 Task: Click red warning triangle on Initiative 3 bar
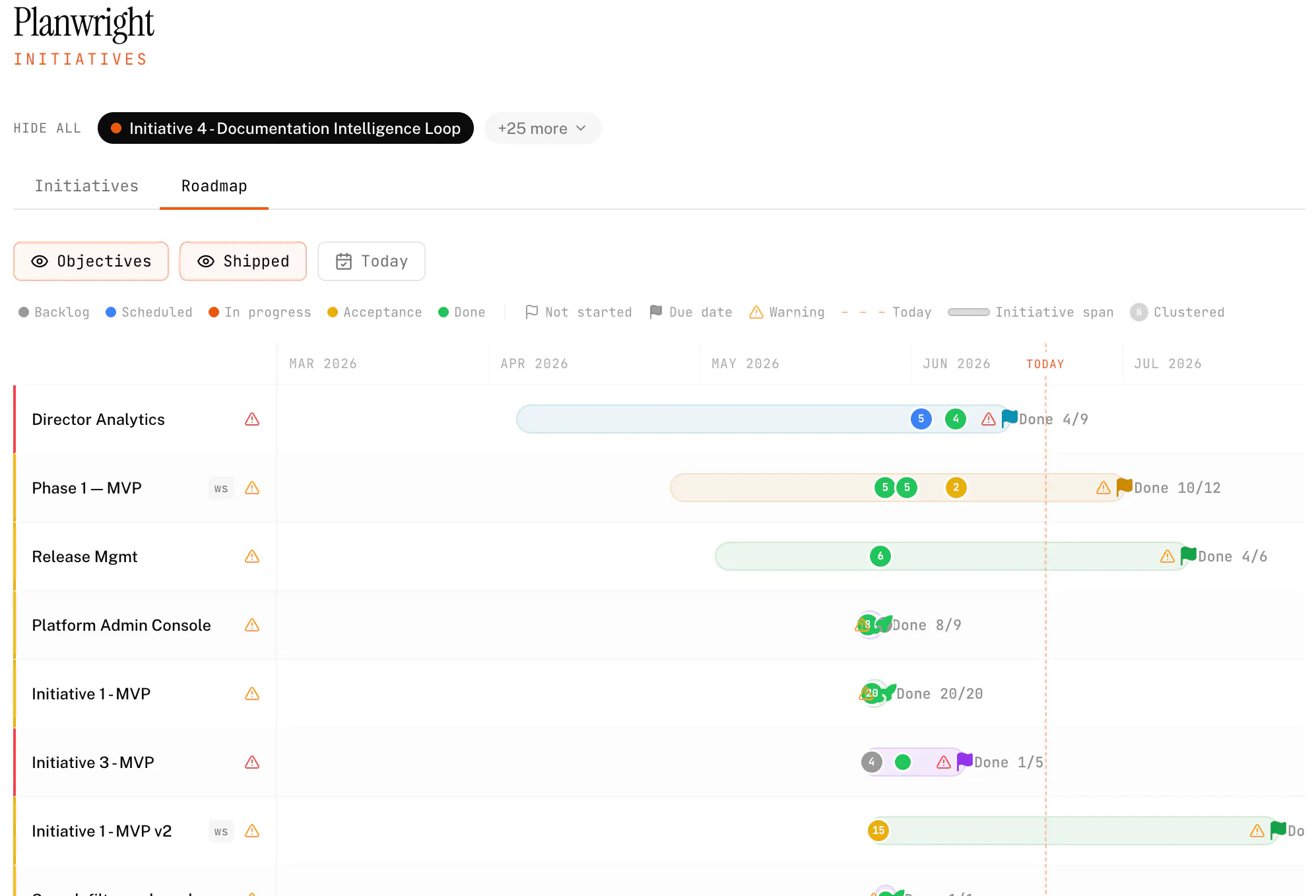[x=944, y=763]
